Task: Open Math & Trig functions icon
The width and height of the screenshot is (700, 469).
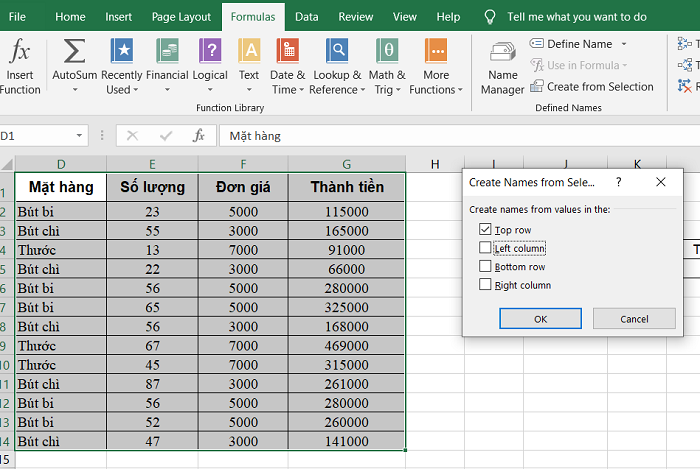Action: click(x=387, y=50)
